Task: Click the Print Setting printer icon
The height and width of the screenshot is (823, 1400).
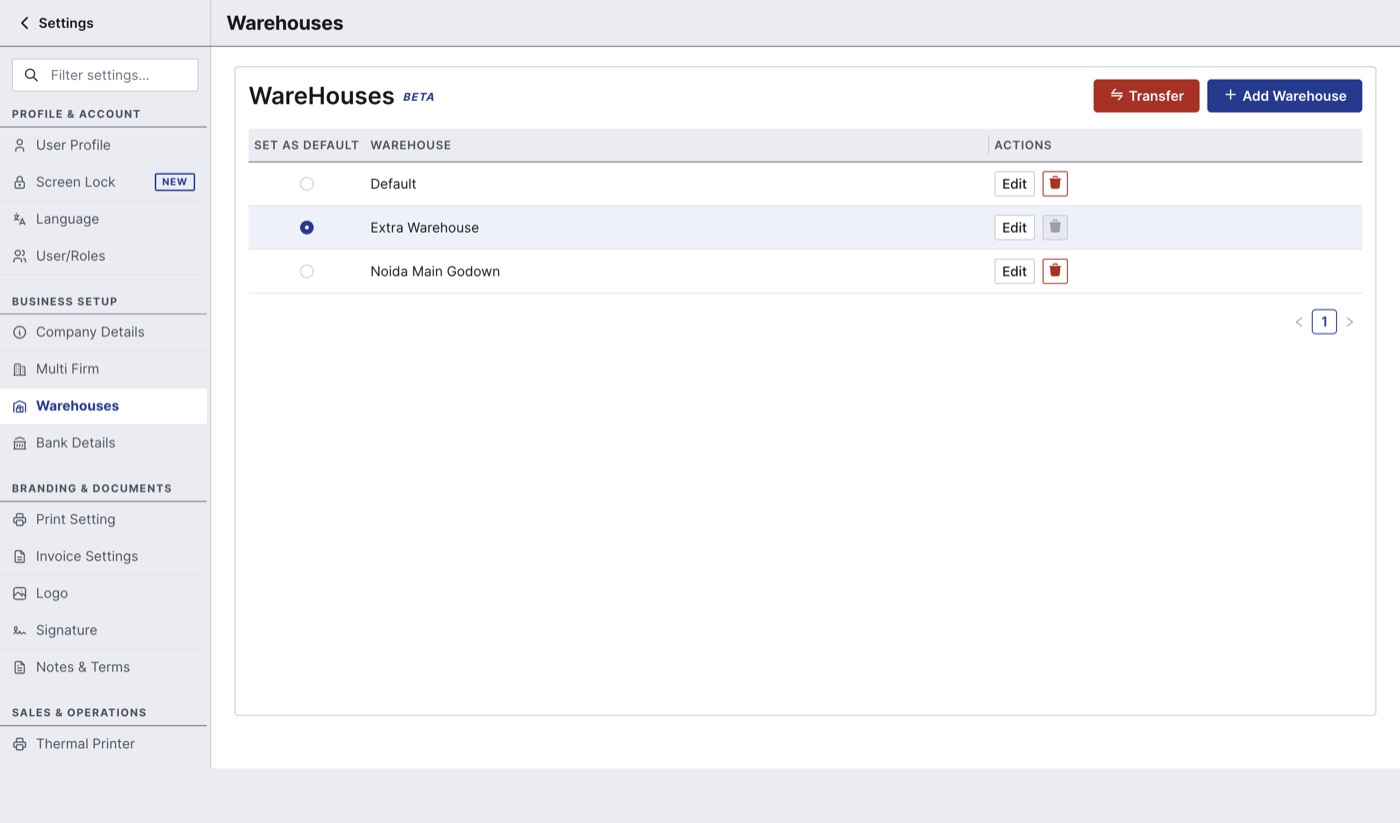Action: pyautogui.click(x=19, y=520)
